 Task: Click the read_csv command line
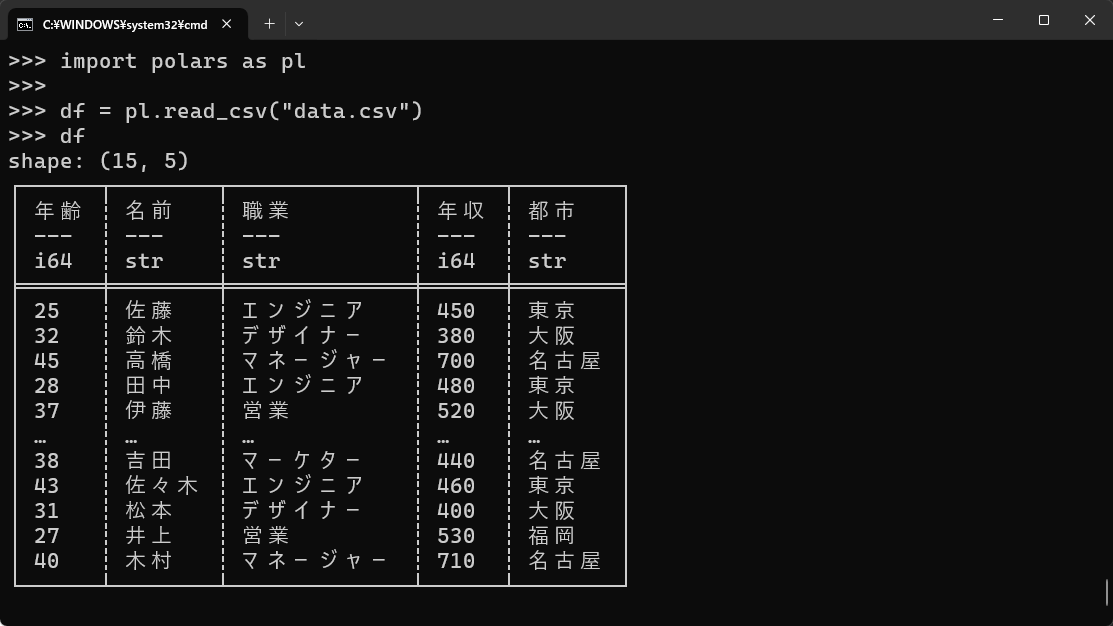click(216, 111)
